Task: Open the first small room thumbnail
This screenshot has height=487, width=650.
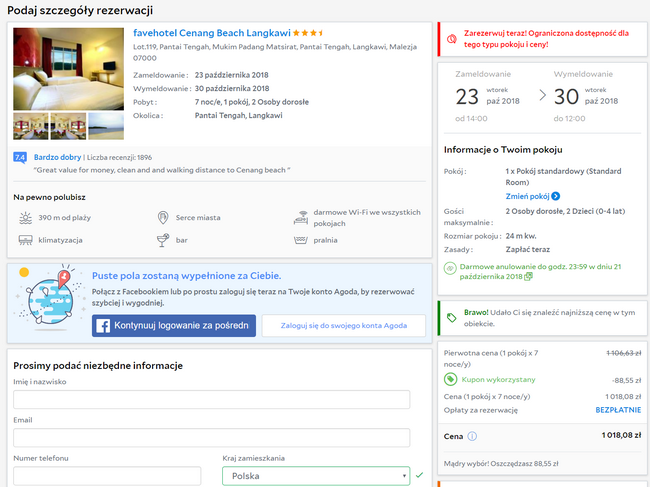Action: tap(31, 126)
